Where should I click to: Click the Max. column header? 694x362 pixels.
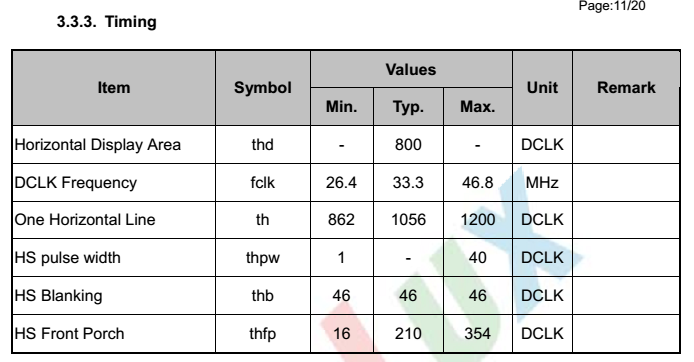click(x=478, y=107)
